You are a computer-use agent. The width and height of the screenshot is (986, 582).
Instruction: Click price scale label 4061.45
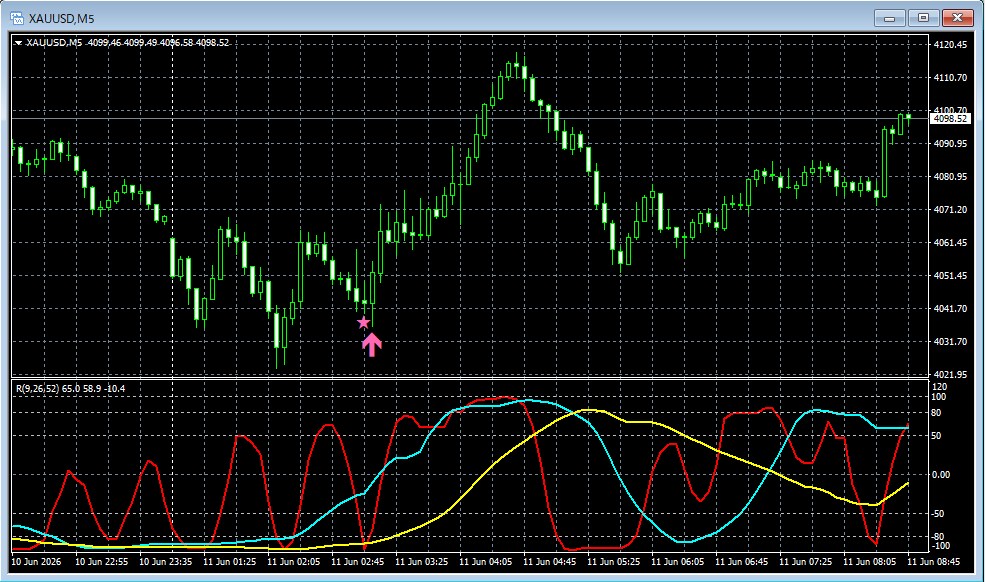[x=950, y=243]
